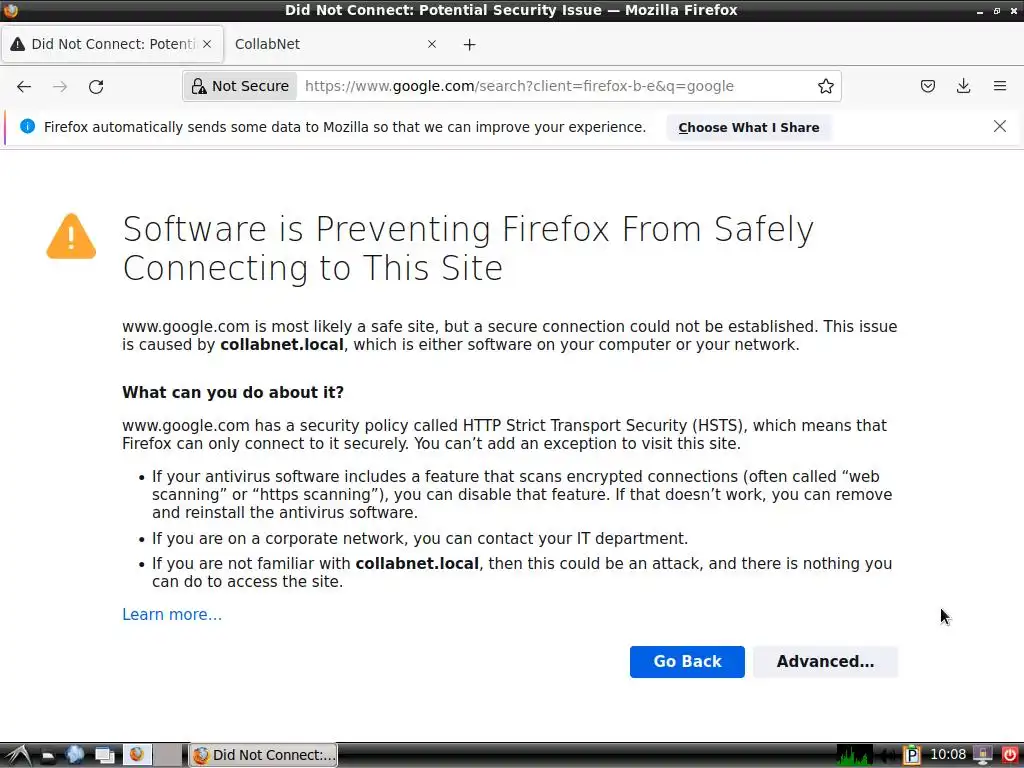Dismiss the Mozilla data notification bar
Image resolution: width=1024 pixels, height=768 pixels.
[x=999, y=126]
